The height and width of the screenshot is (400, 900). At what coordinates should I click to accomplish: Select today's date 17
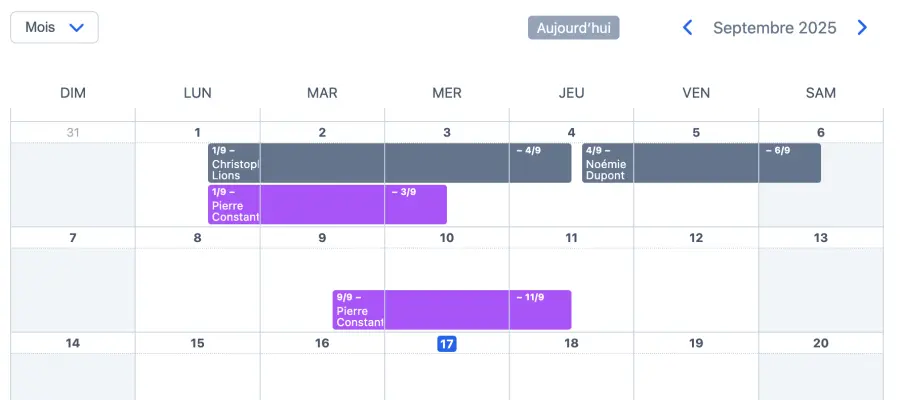[x=447, y=343]
